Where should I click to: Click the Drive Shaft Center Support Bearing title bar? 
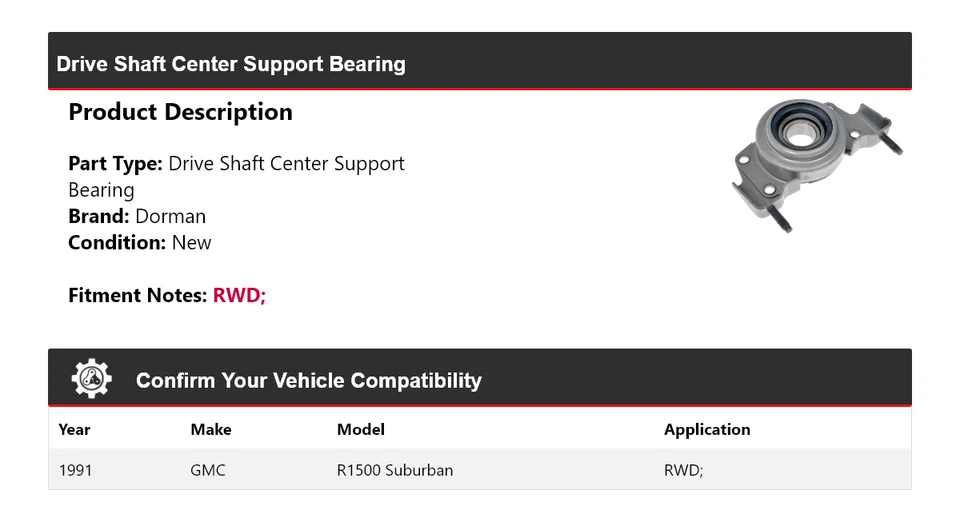231,64
